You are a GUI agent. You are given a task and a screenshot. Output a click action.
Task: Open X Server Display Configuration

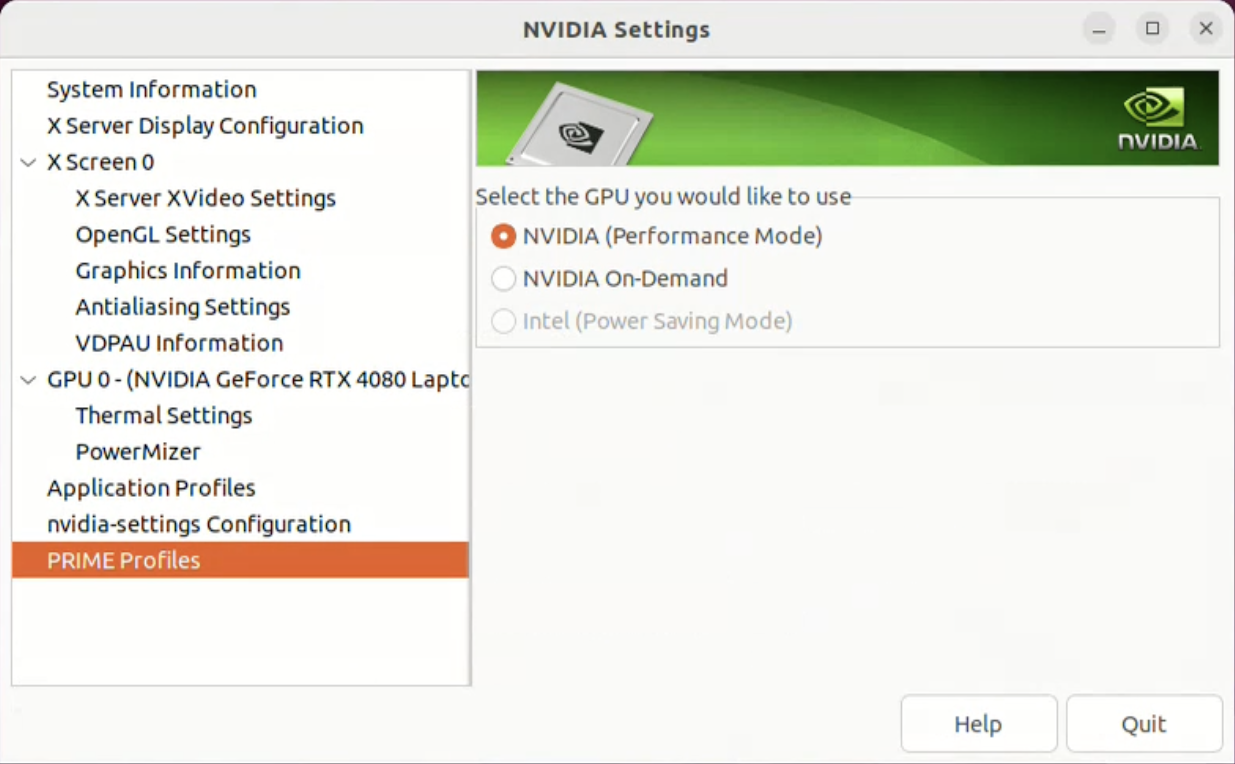pos(205,126)
